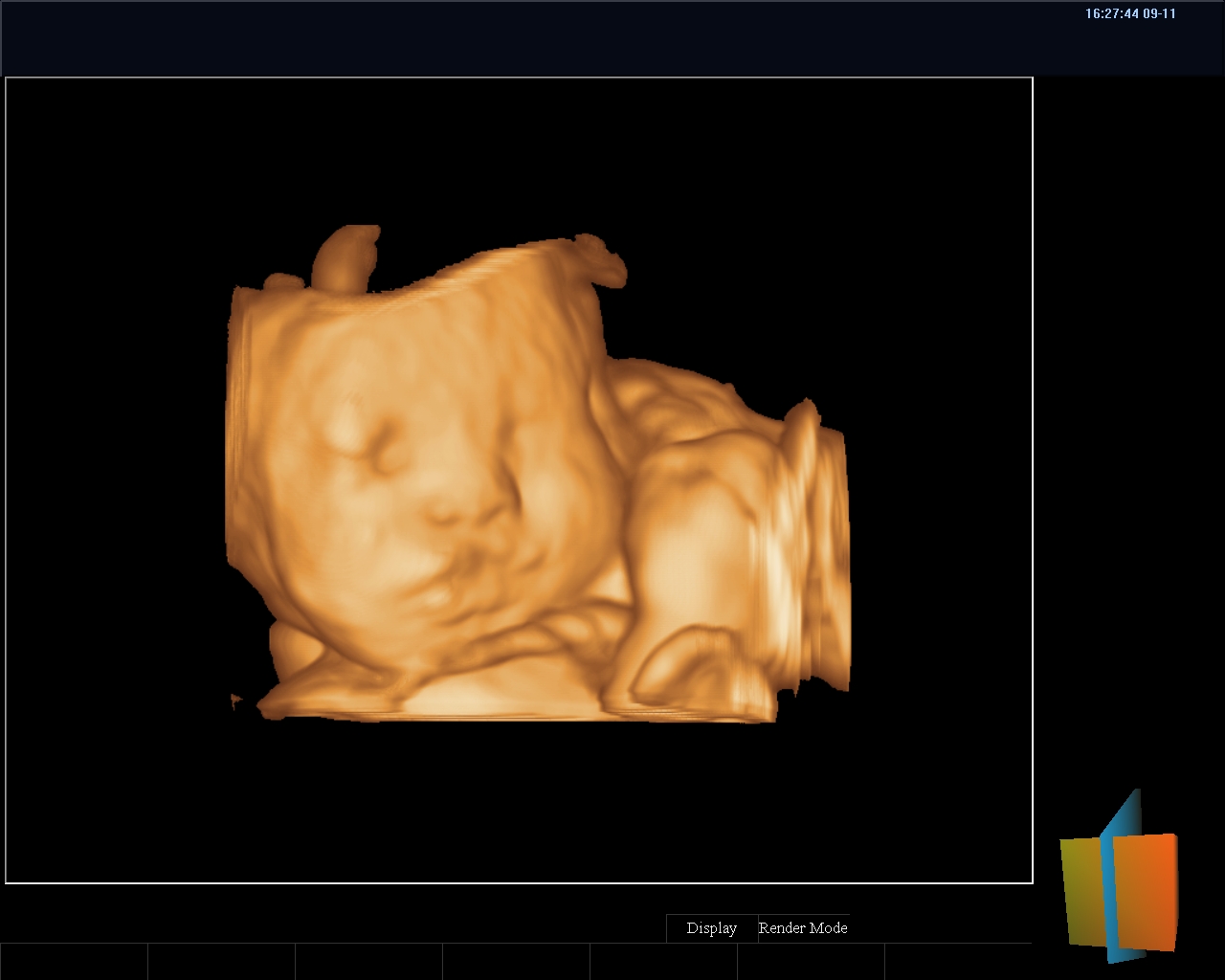The image size is (1225, 980).
Task: Click the timestamp showing 16:27:44 09-11
Action: coord(1130,14)
